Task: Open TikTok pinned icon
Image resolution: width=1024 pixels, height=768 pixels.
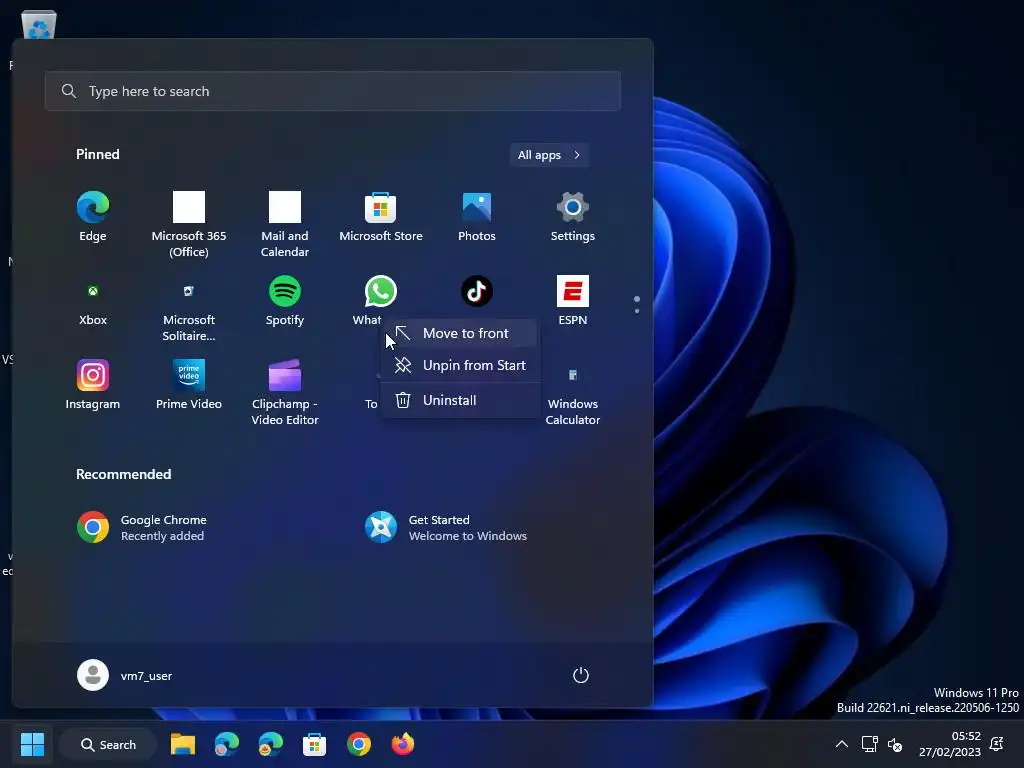Action: coord(477,291)
